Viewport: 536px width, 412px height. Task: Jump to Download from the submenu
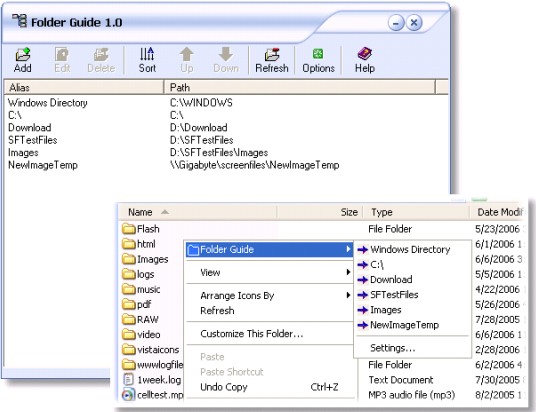coord(391,280)
